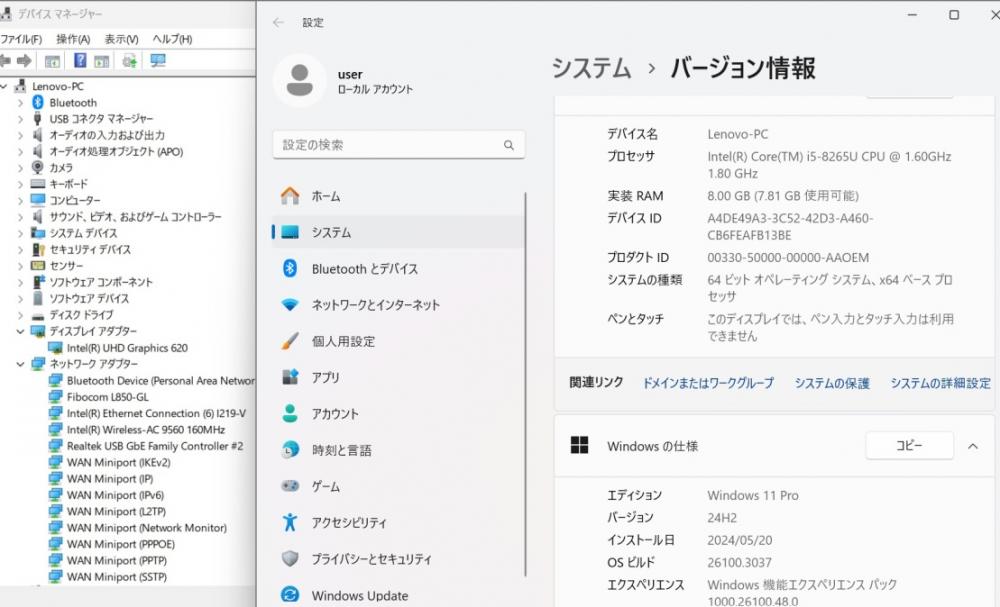Select the Bluetooth icon in the device tree
This screenshot has width=1000, height=607.
38,103
